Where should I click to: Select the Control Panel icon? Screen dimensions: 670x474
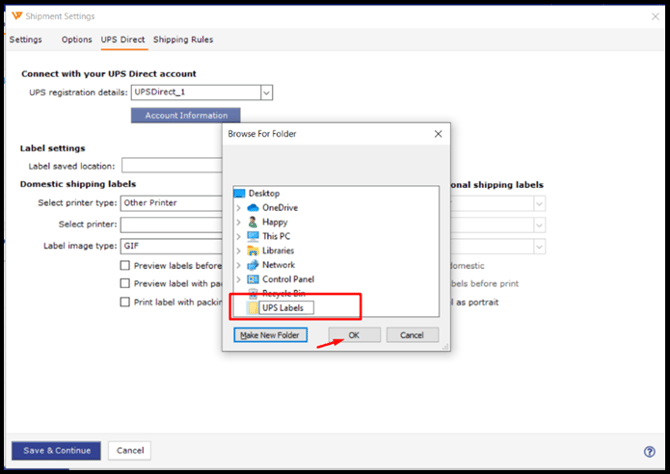(253, 279)
